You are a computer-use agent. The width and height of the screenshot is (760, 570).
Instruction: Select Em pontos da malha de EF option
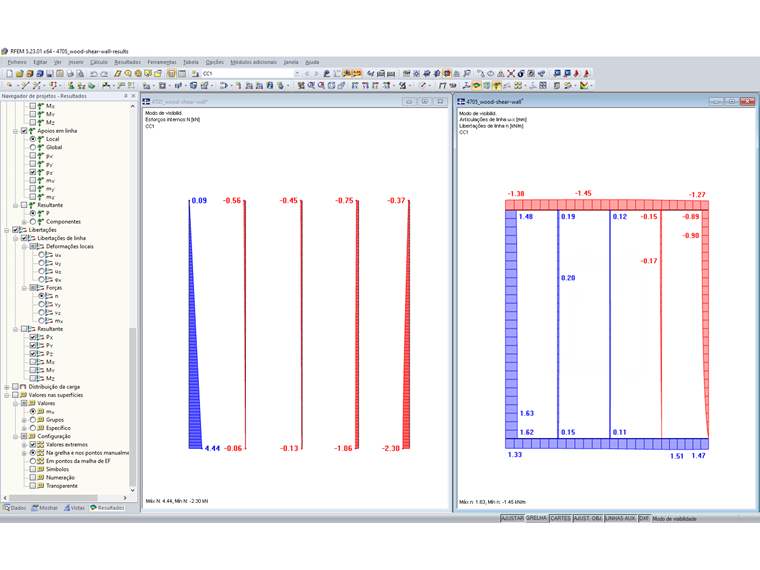pyautogui.click(x=33, y=461)
